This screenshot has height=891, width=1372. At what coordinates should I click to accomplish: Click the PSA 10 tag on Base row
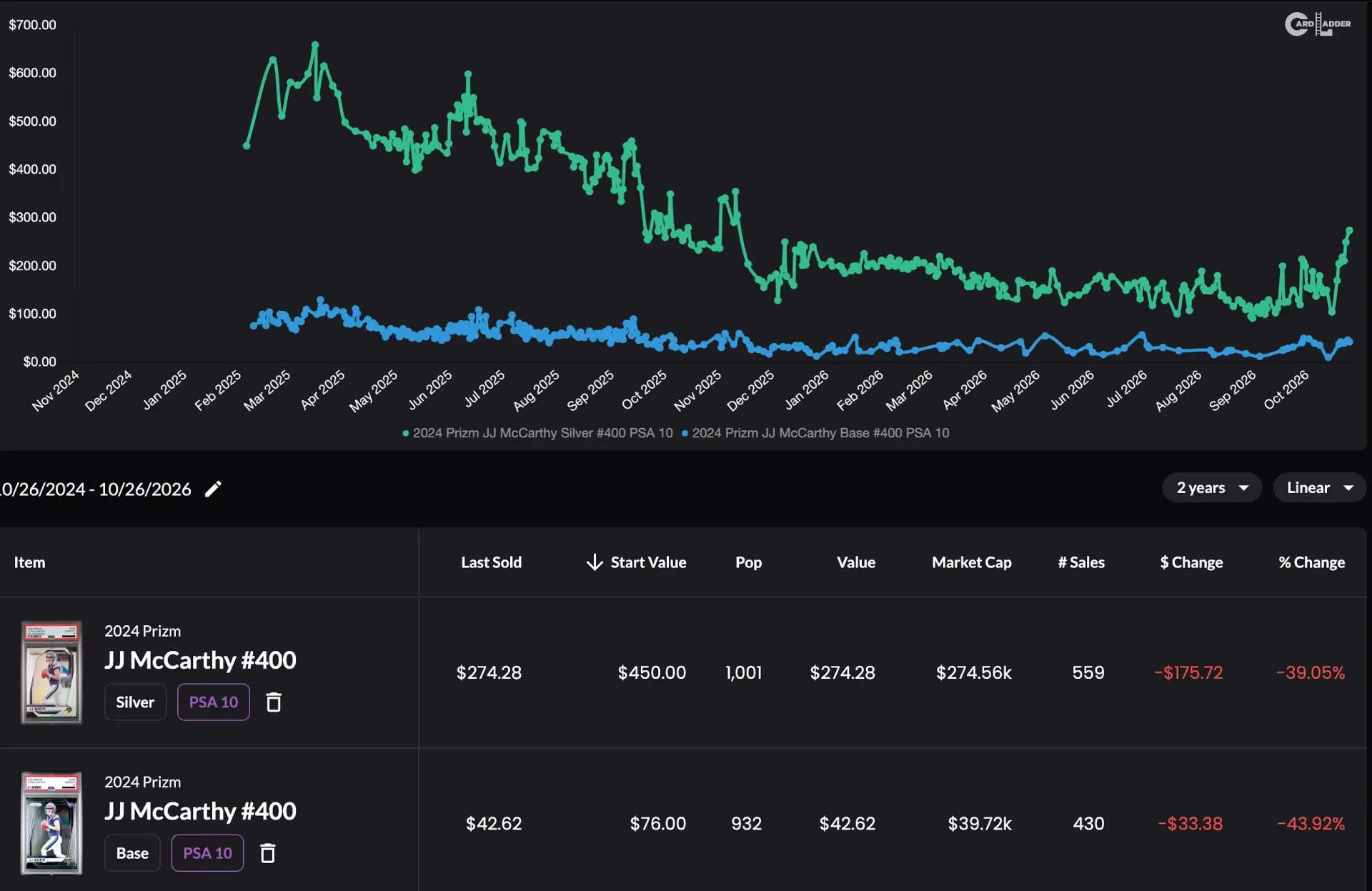click(x=207, y=852)
